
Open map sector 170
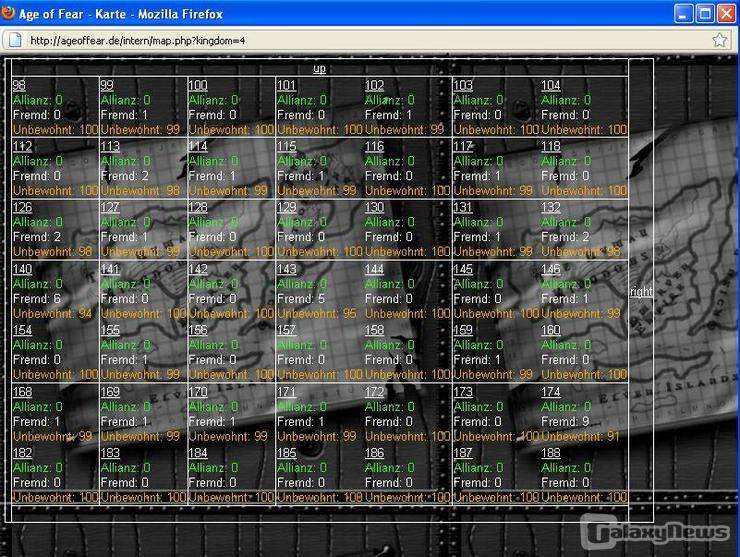pos(198,392)
